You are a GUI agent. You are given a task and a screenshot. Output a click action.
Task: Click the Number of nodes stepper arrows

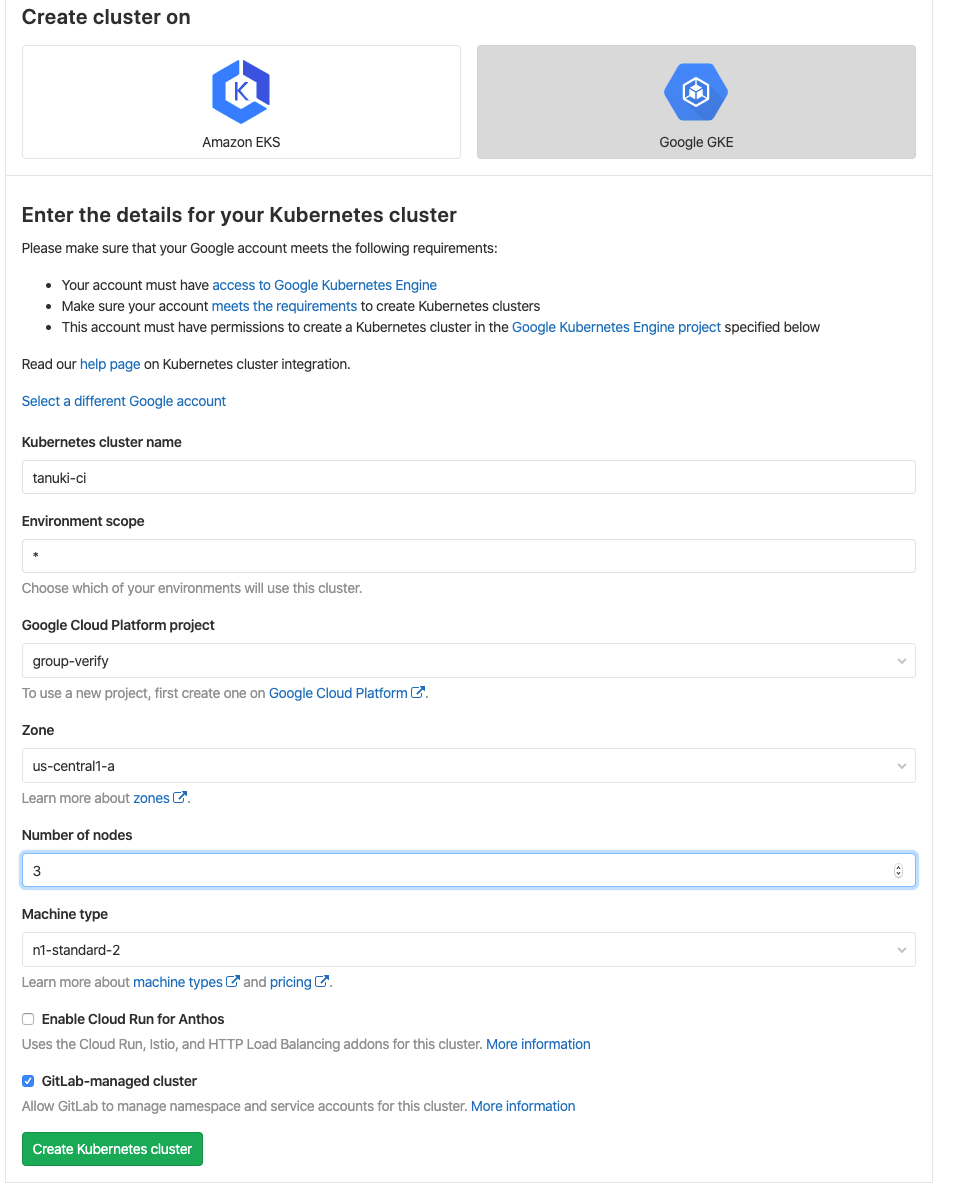tap(898, 871)
